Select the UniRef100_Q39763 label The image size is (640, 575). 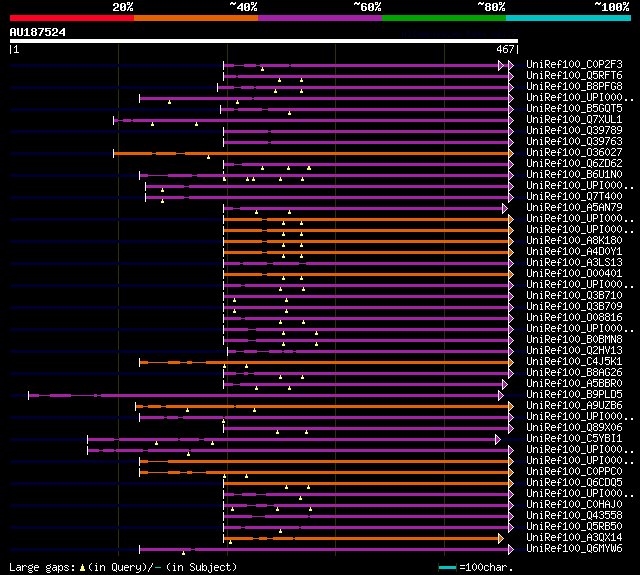coord(574,142)
